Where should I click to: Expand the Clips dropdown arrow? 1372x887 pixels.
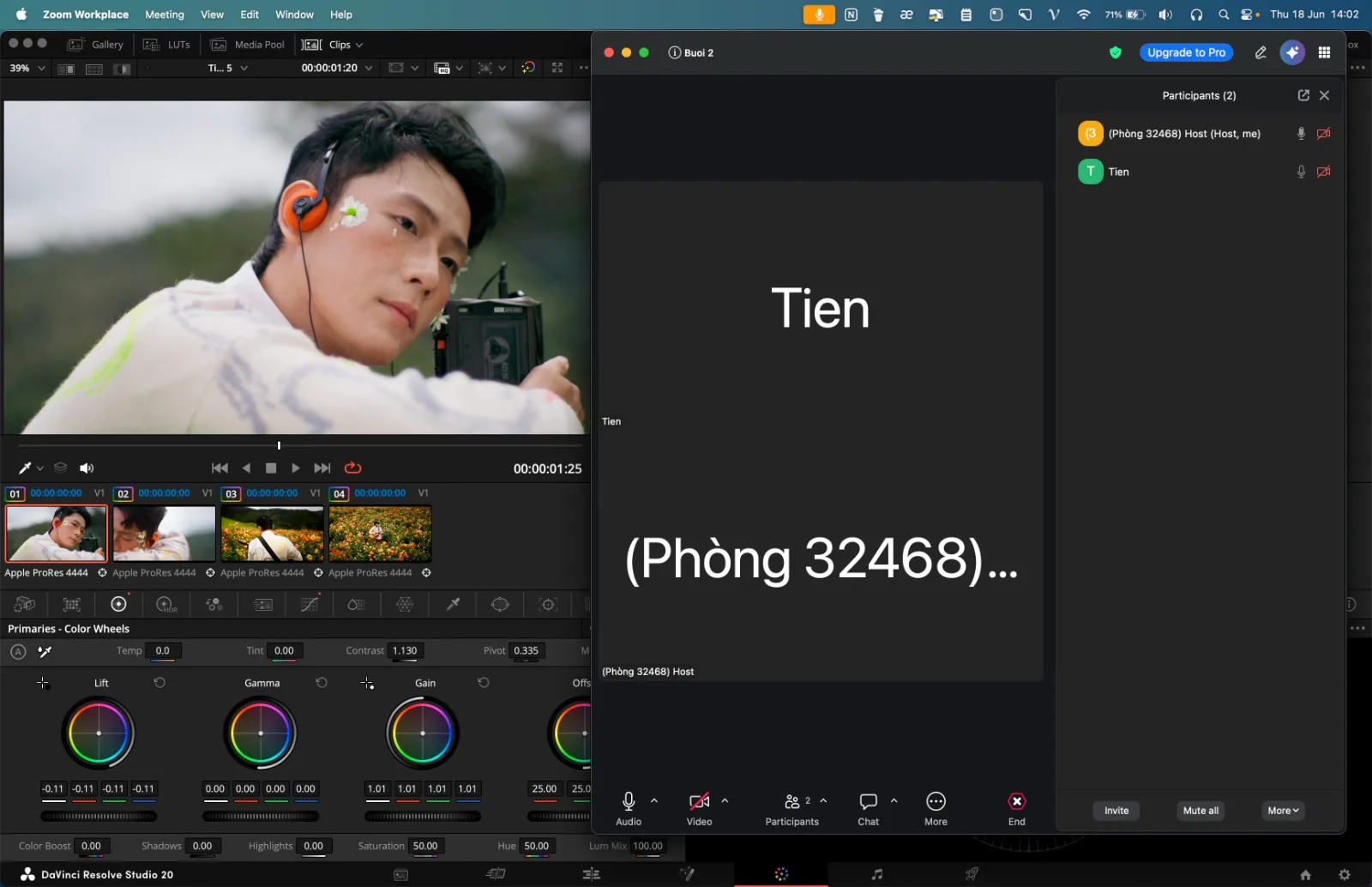pos(359,45)
